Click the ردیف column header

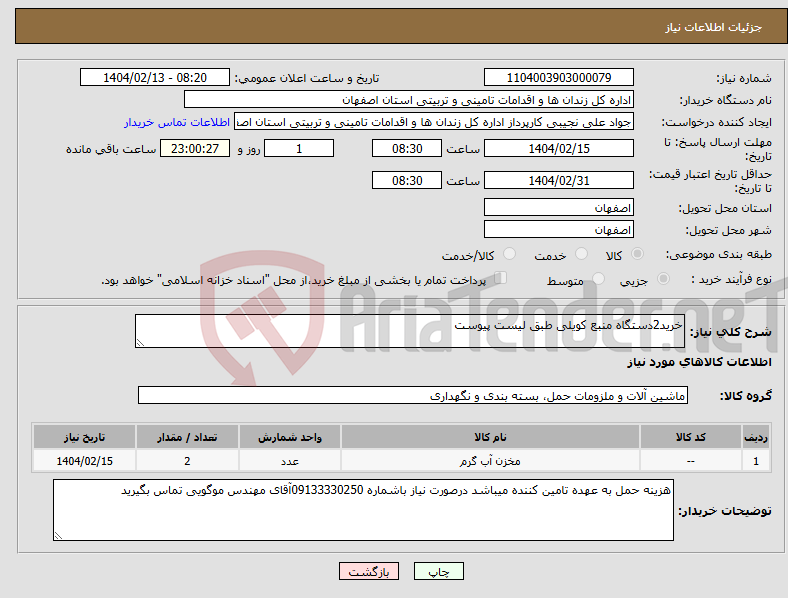click(x=756, y=437)
